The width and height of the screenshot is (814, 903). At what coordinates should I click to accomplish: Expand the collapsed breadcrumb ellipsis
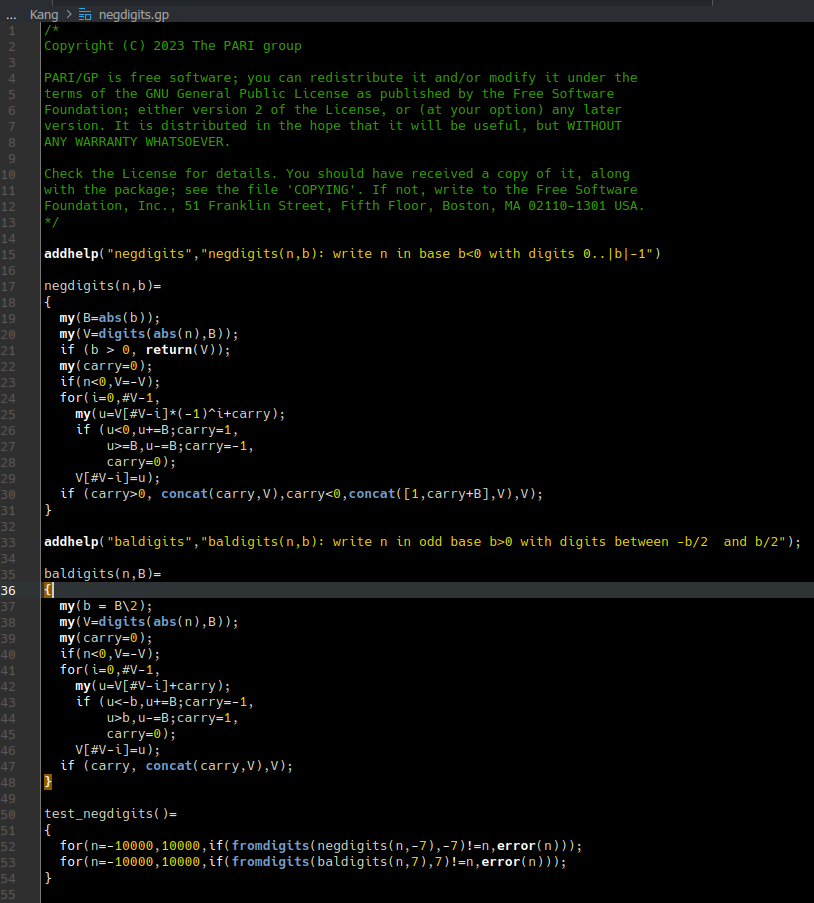pos(11,14)
